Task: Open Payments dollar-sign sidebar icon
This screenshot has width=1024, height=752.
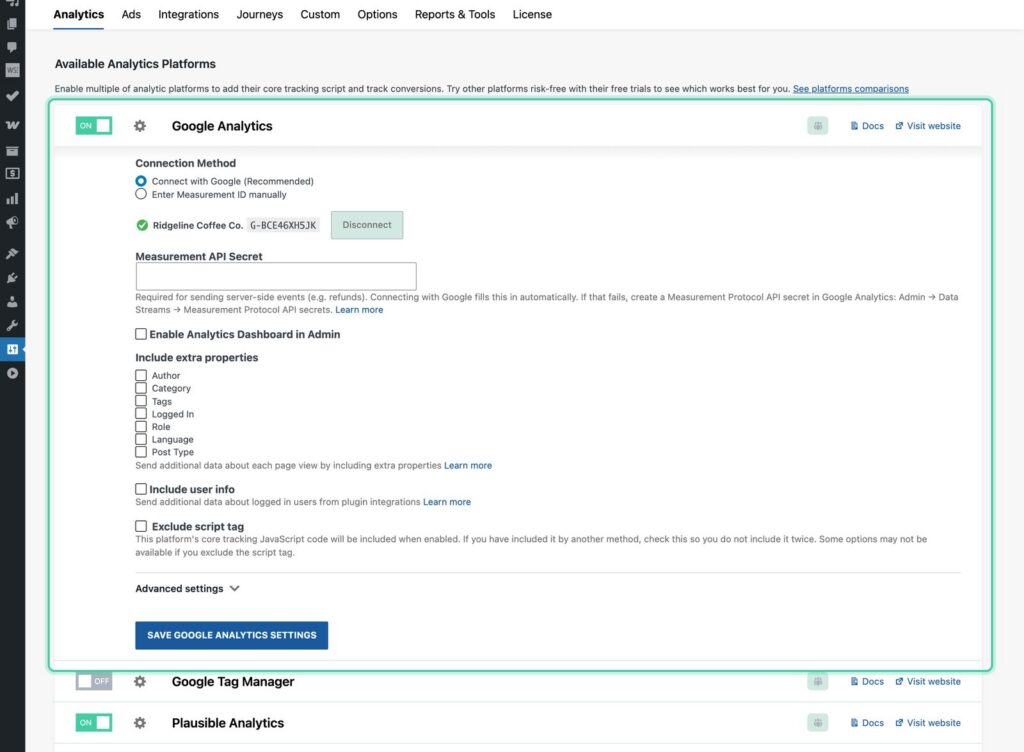Action: [x=12, y=174]
